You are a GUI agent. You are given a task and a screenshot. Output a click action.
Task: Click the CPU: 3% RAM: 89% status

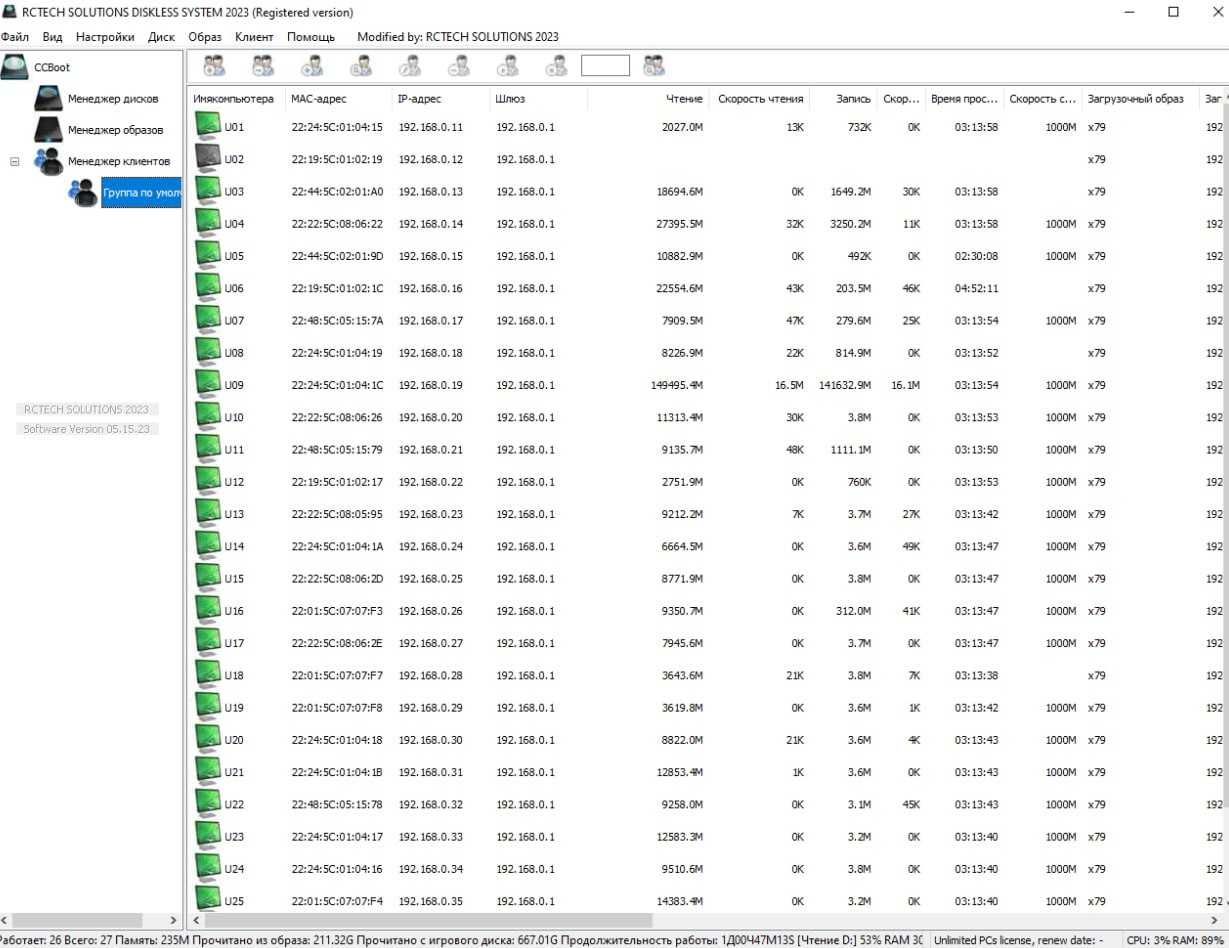[x=1176, y=940]
